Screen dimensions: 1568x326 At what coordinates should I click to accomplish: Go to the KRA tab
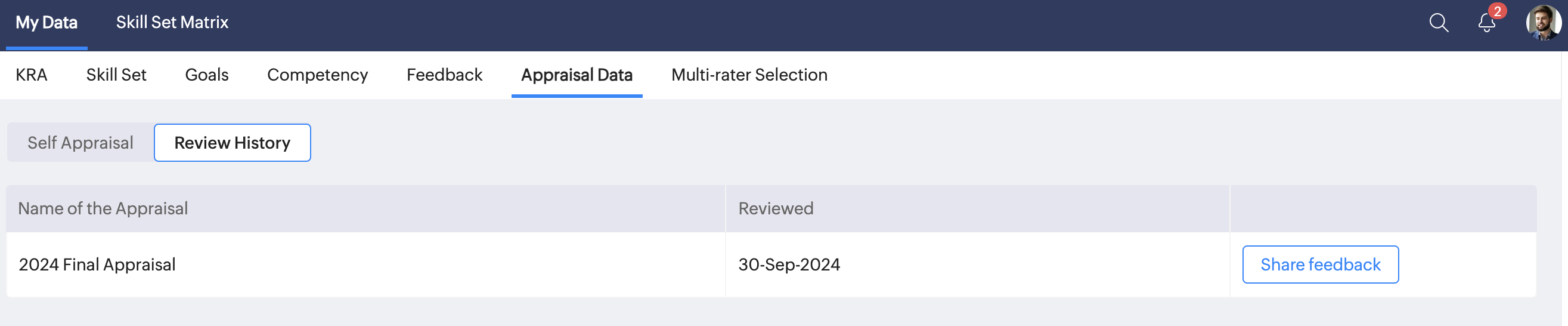tap(31, 75)
